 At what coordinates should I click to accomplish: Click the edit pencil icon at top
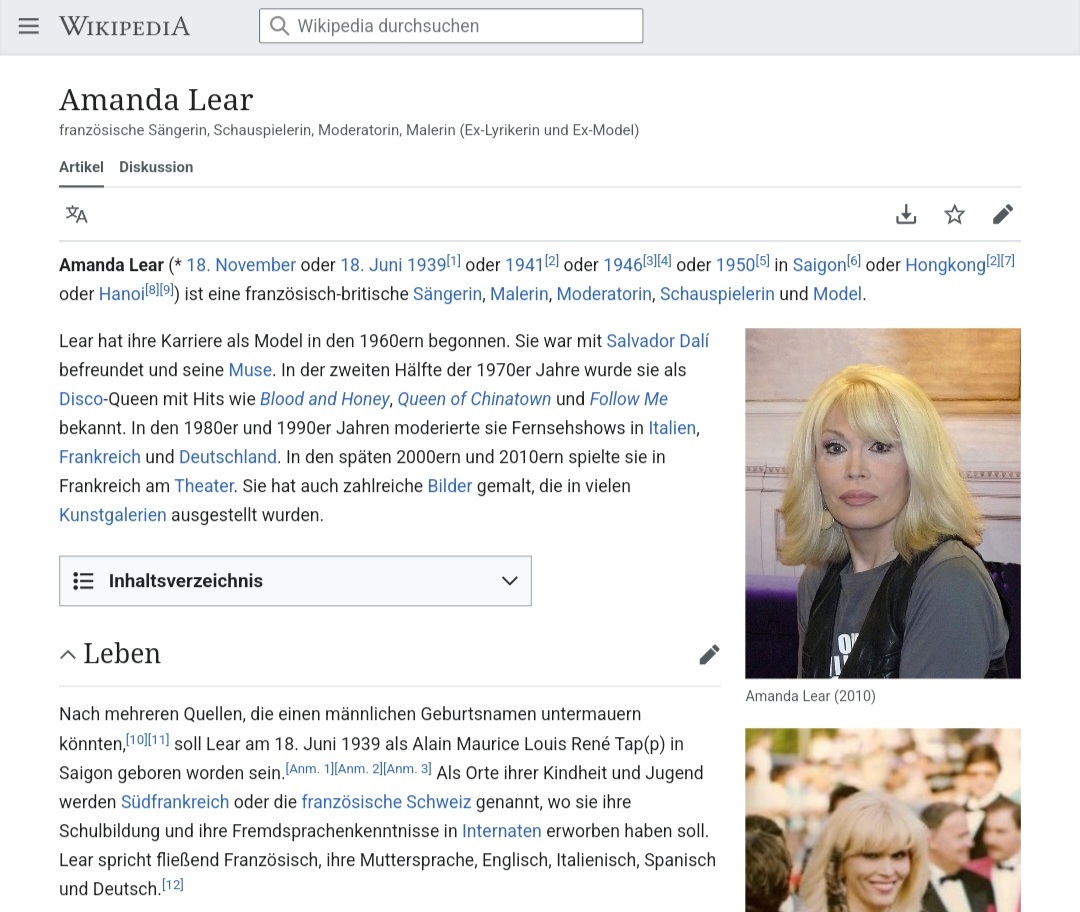click(1003, 214)
